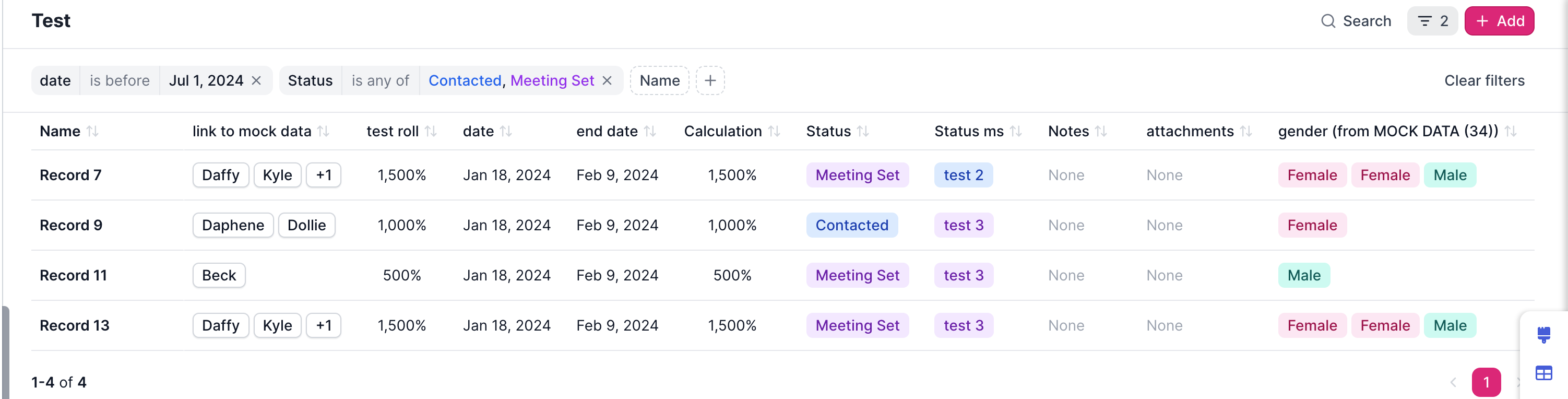The image size is (1568, 399).
Task: Remove the date filter with its X
Action: (256, 80)
